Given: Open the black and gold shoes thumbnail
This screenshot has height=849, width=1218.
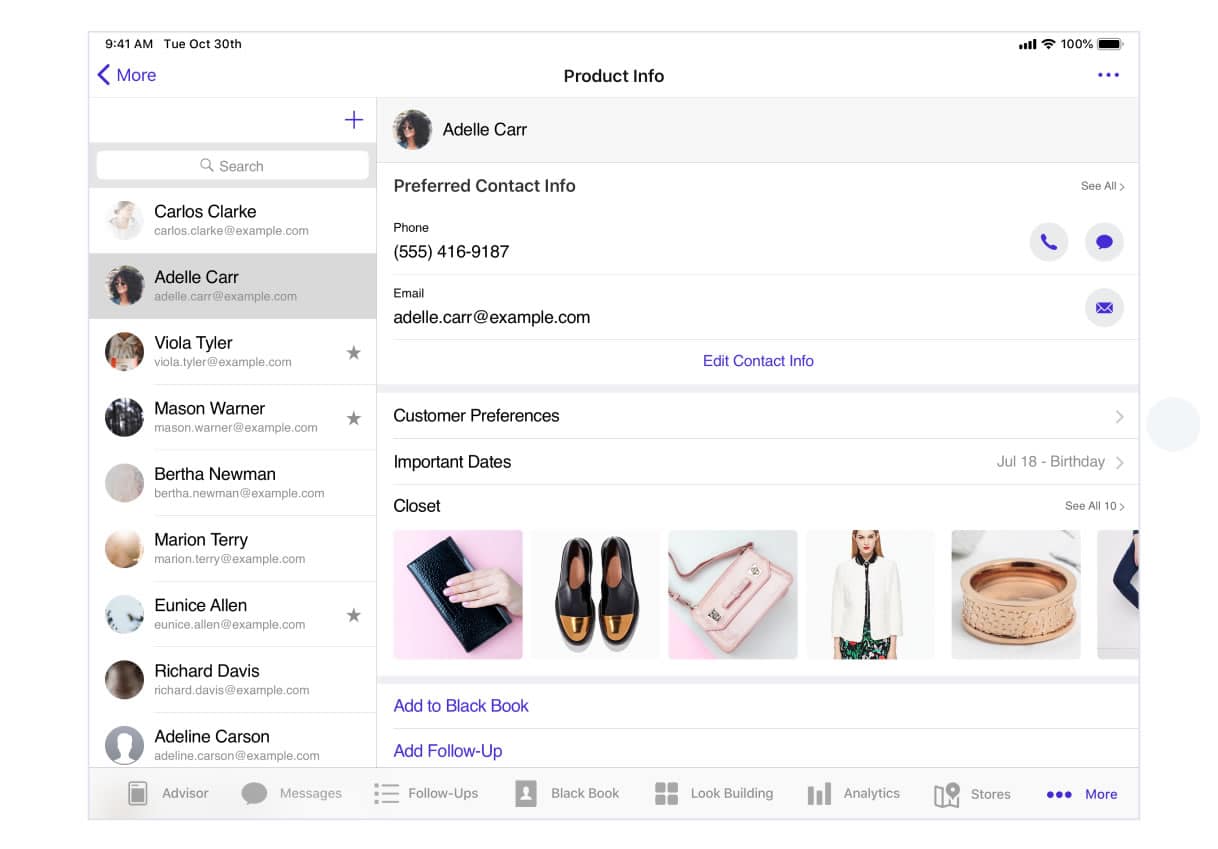Looking at the screenshot, I should pos(595,595).
